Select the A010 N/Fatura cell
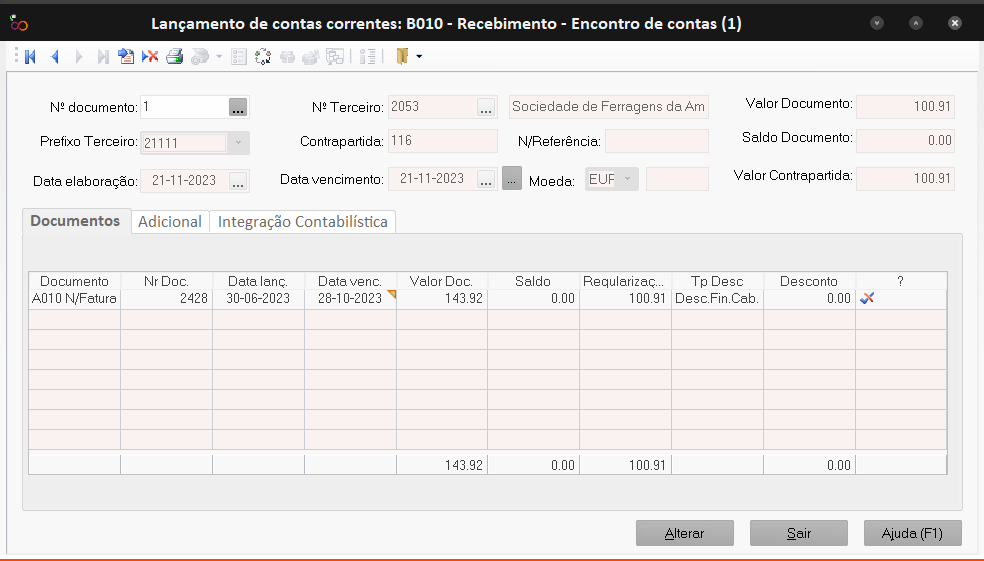Screen dimensions: 984x561 coord(75,299)
